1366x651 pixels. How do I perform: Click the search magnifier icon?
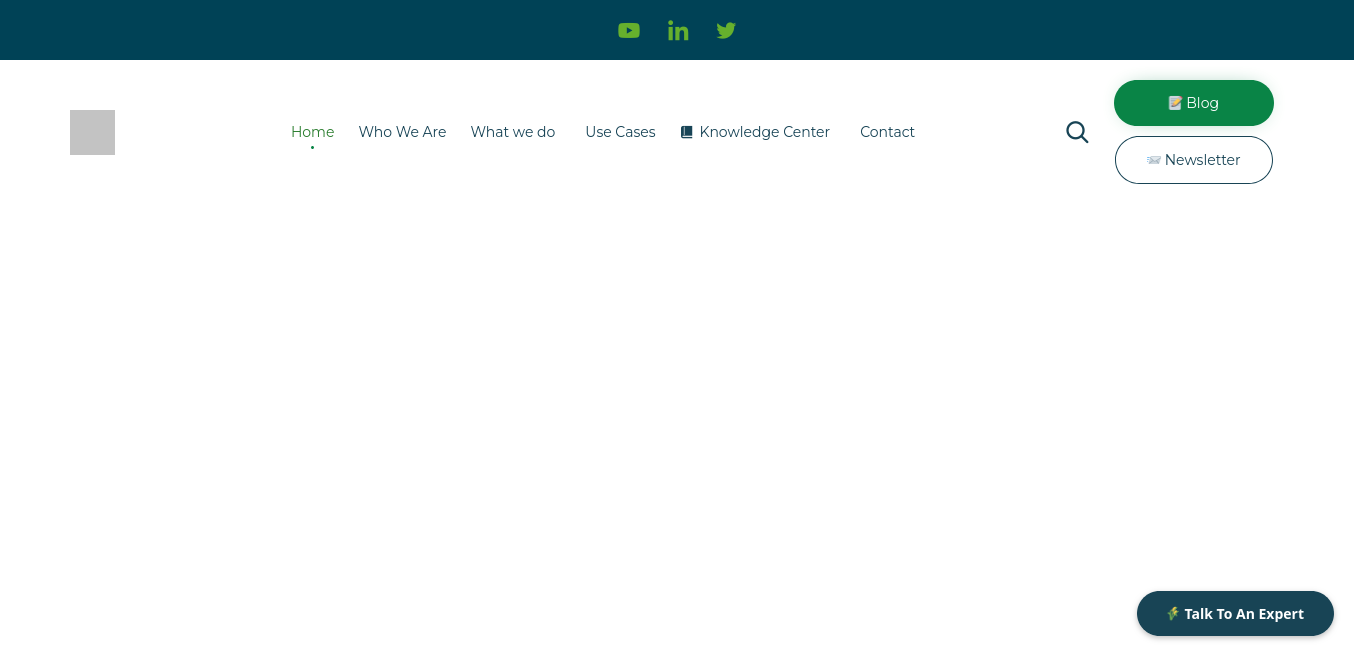(x=1077, y=132)
